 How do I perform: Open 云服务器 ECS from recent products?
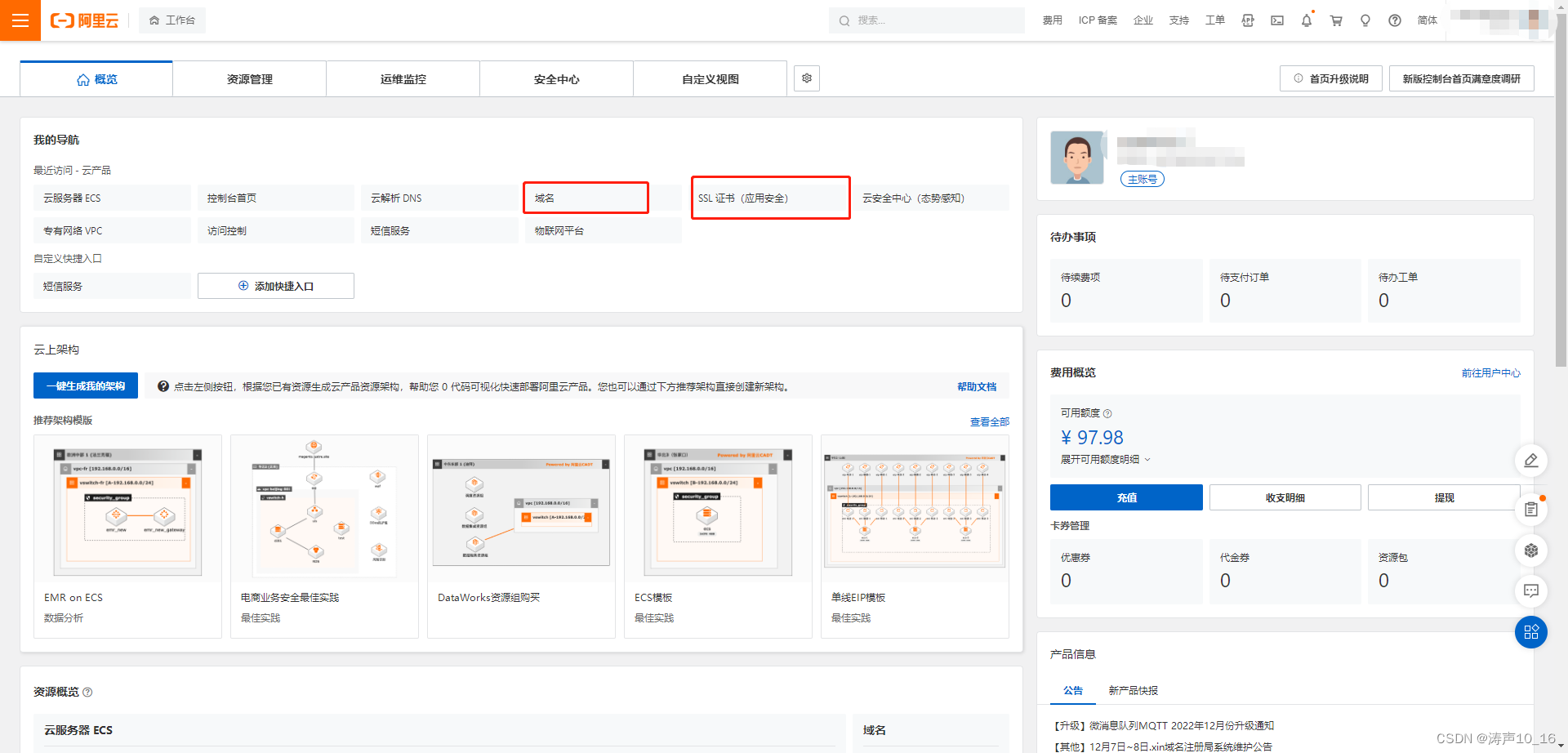point(112,198)
